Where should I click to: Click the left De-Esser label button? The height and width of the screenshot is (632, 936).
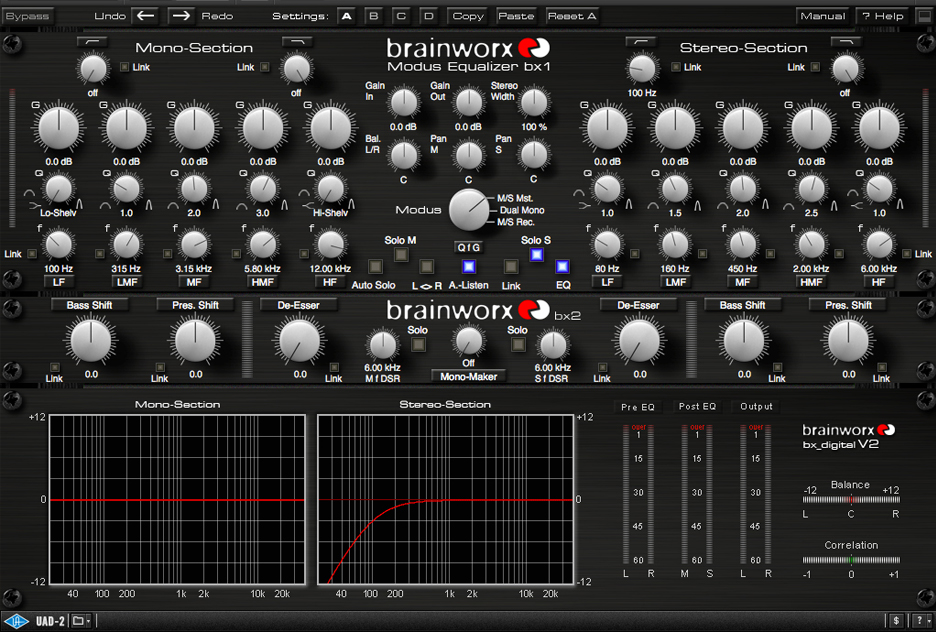pyautogui.click(x=298, y=305)
